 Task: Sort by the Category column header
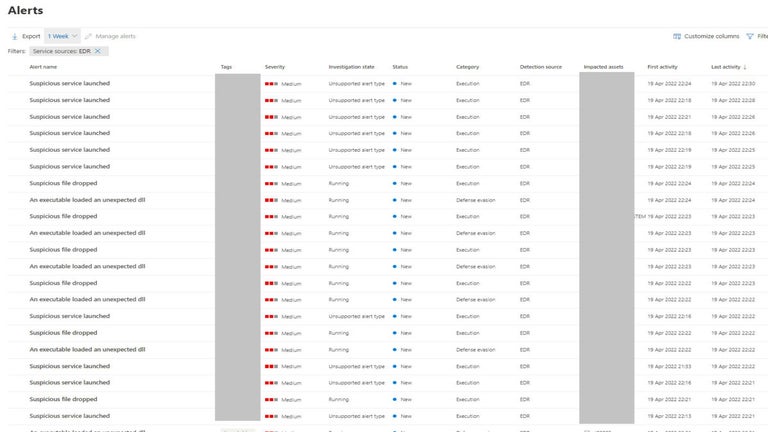tap(468, 67)
